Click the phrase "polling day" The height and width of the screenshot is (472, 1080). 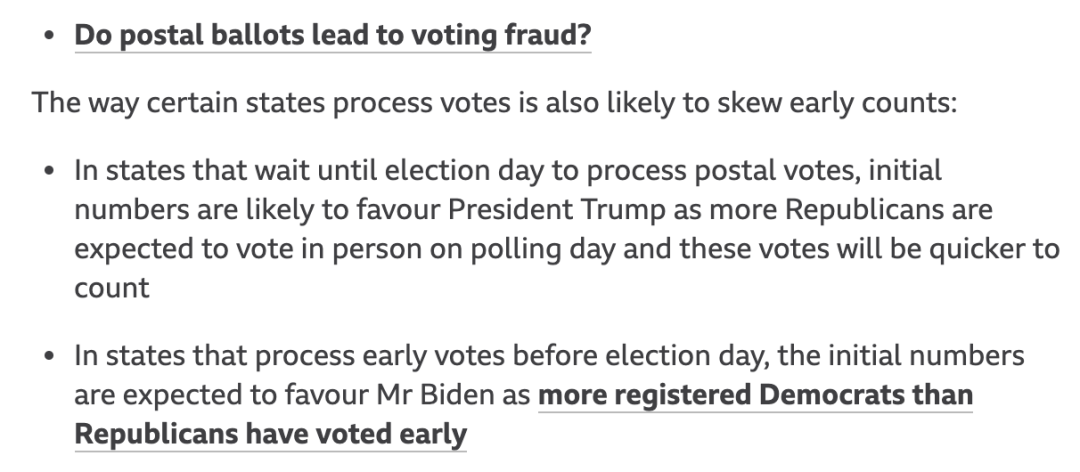543,249
